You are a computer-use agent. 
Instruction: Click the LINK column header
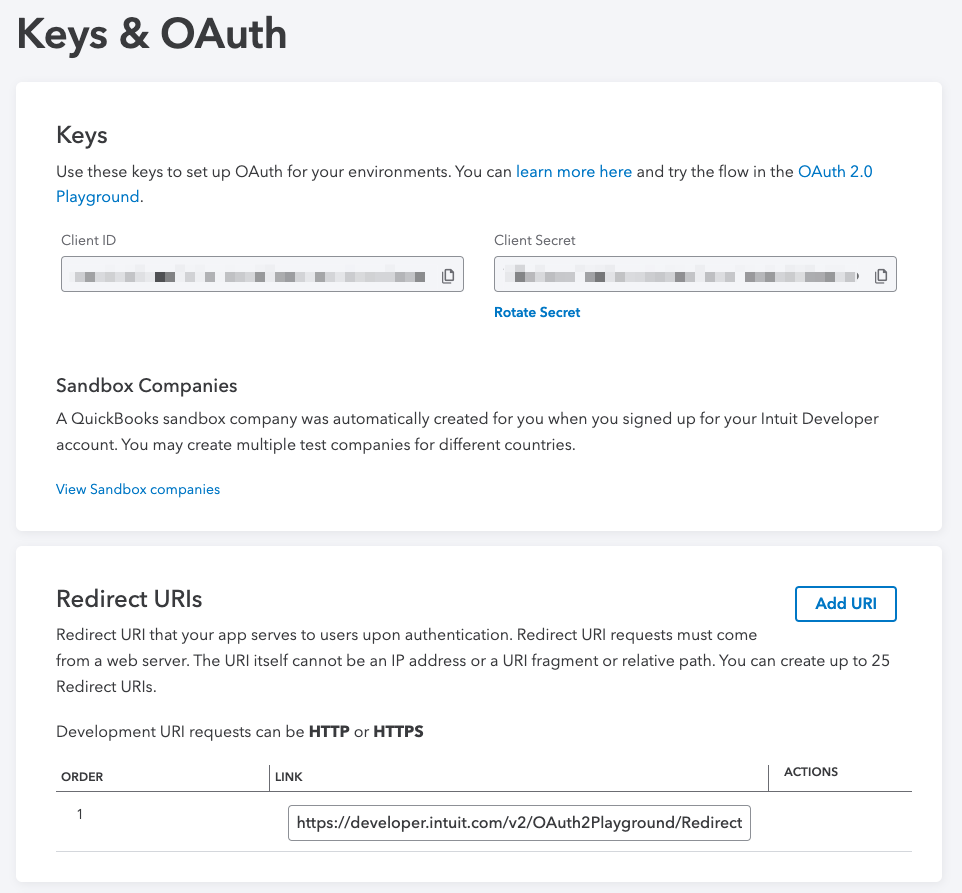click(x=289, y=777)
